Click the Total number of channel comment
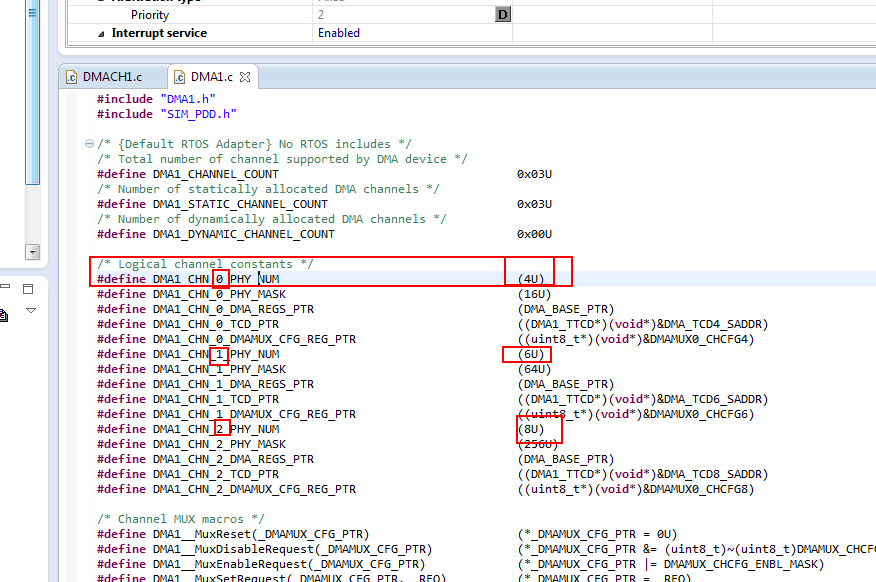This screenshot has height=582, width=876. (282, 159)
